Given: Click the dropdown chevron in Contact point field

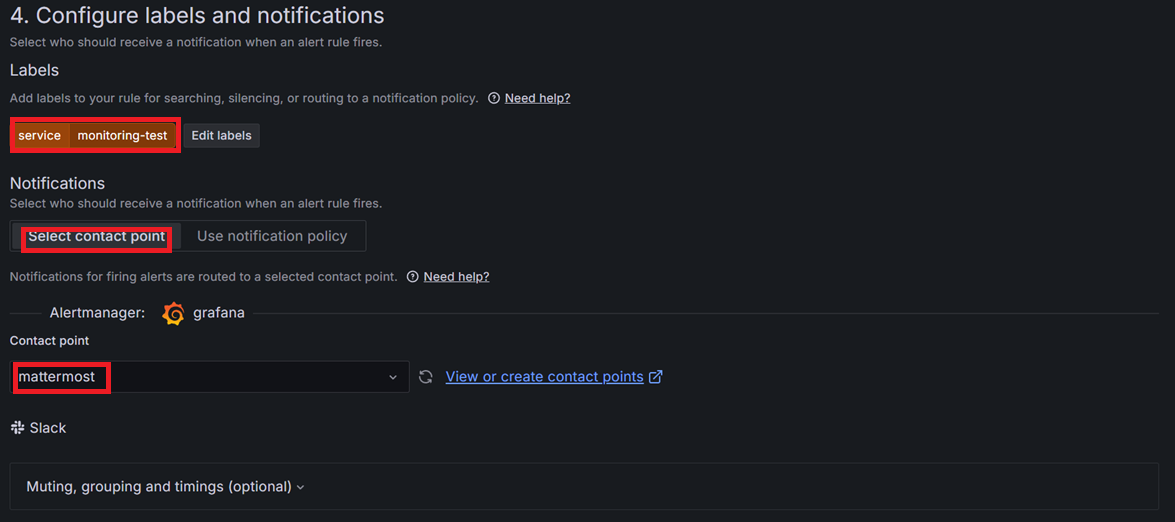Looking at the screenshot, I should 393,377.
